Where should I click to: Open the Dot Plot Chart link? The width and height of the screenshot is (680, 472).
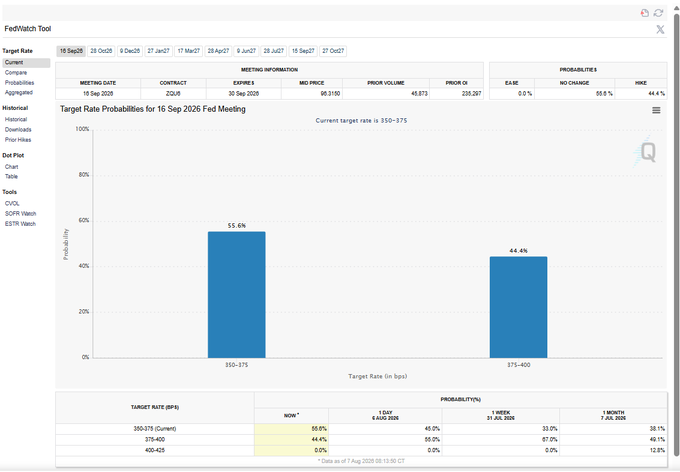11,167
